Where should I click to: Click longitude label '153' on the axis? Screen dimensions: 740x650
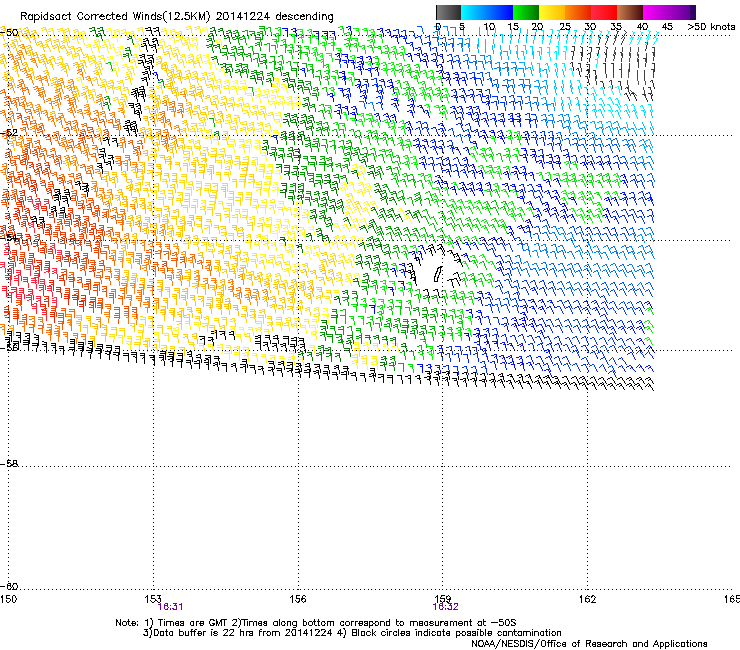[x=153, y=599]
